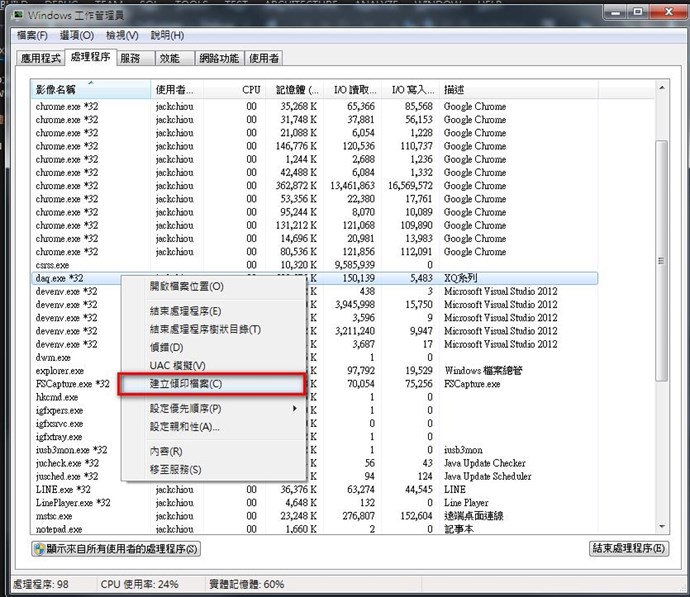Image resolution: width=690 pixels, height=597 pixels.
Task: Open the 選項(O) menu
Action: coord(82,36)
